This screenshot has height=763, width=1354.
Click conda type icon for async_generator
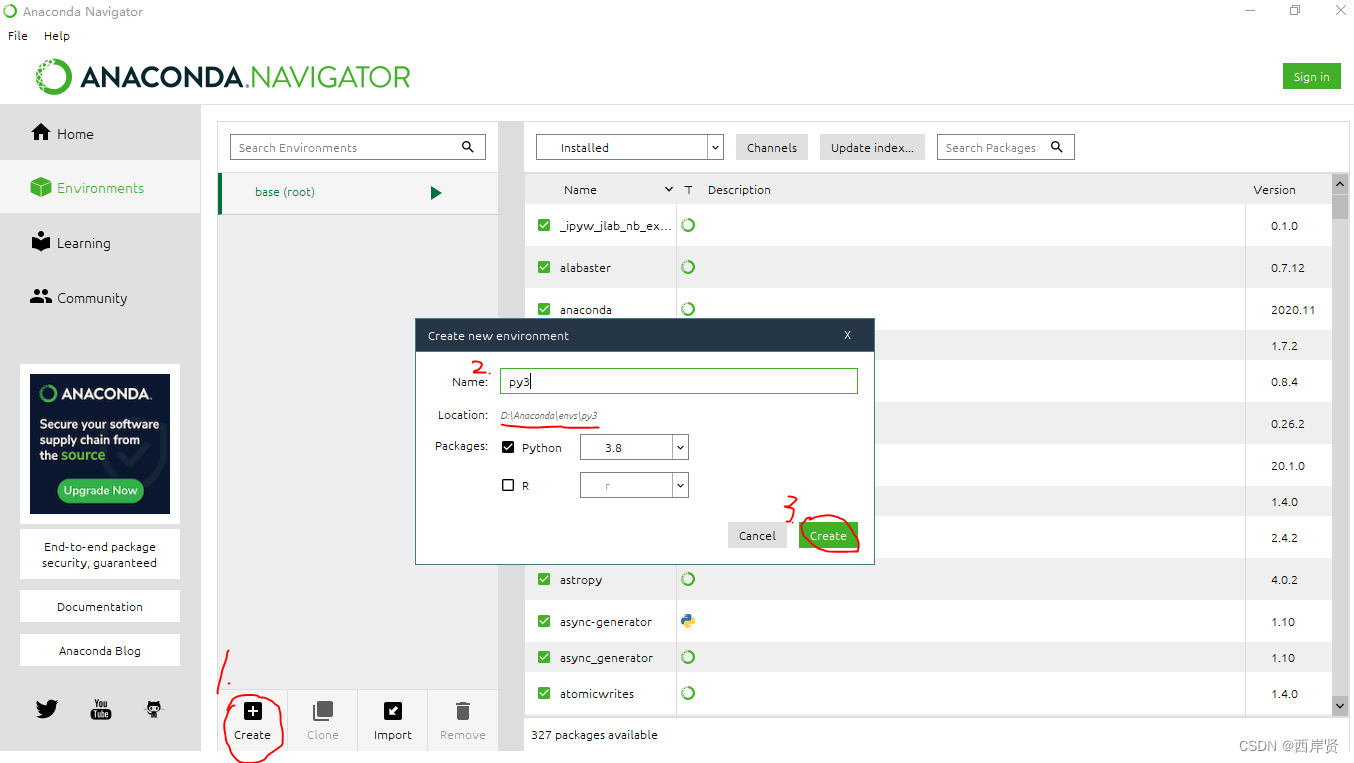pos(688,657)
